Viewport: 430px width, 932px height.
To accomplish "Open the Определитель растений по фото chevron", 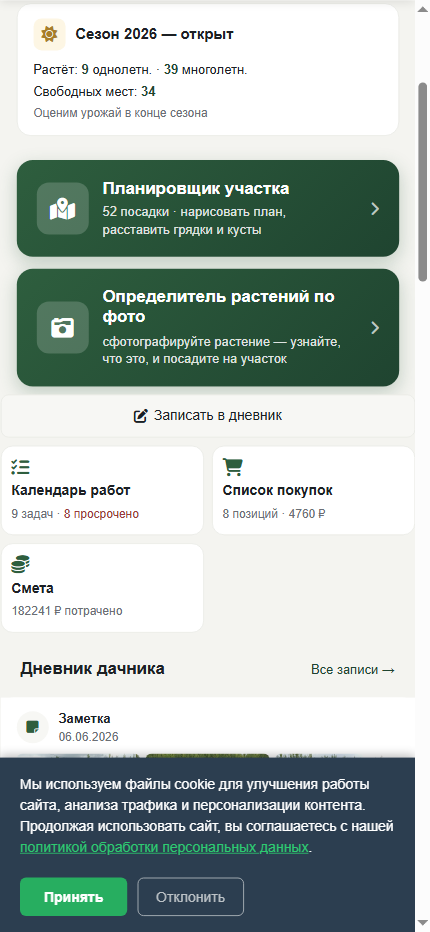I will pos(375,328).
